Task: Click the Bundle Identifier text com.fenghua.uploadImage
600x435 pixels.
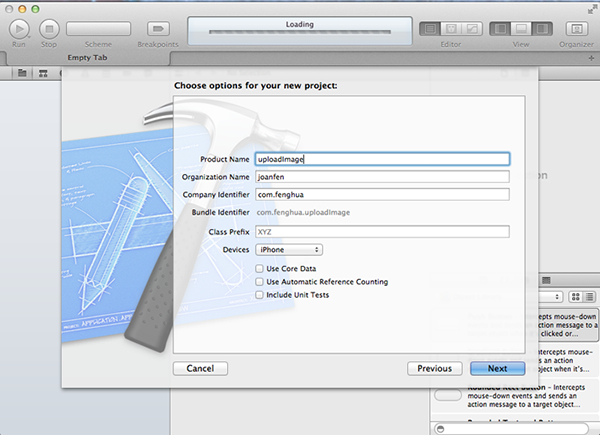Action: [303, 212]
